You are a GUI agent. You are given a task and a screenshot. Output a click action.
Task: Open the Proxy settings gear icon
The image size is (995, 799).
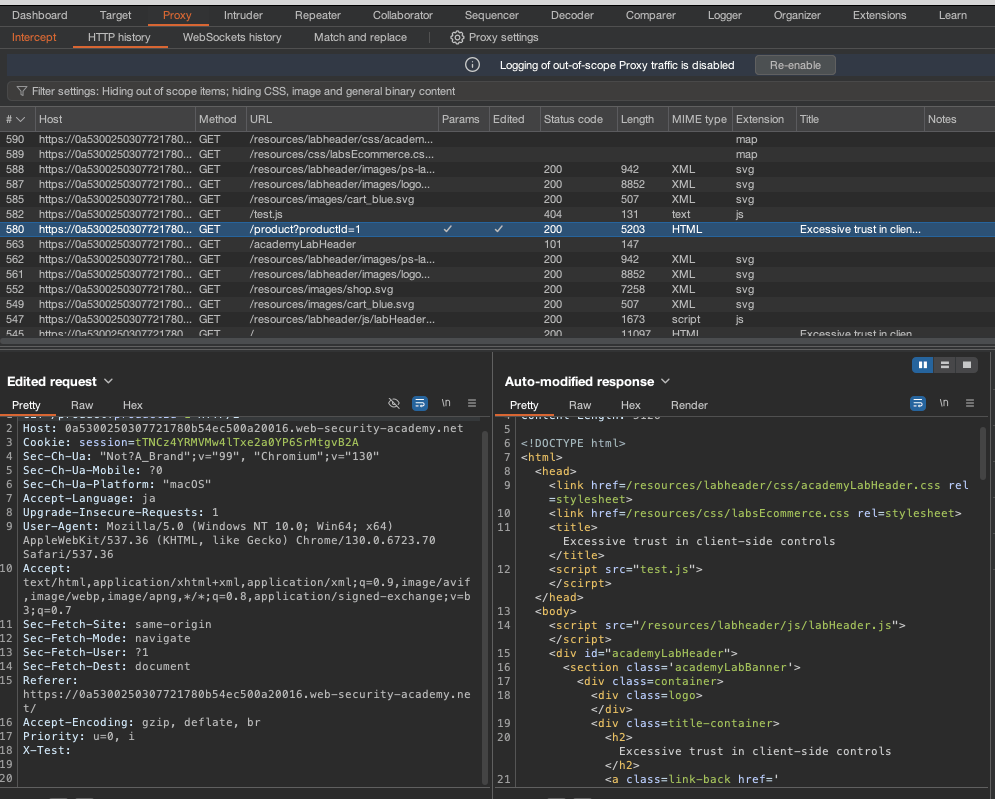coord(457,37)
